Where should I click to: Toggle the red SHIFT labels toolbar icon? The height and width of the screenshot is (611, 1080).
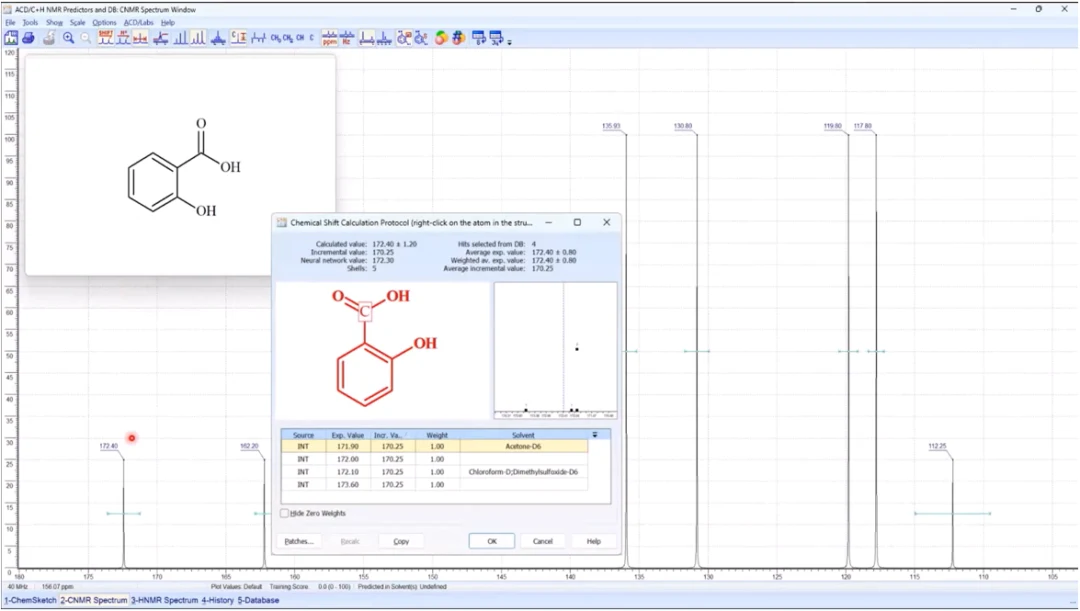pos(105,39)
